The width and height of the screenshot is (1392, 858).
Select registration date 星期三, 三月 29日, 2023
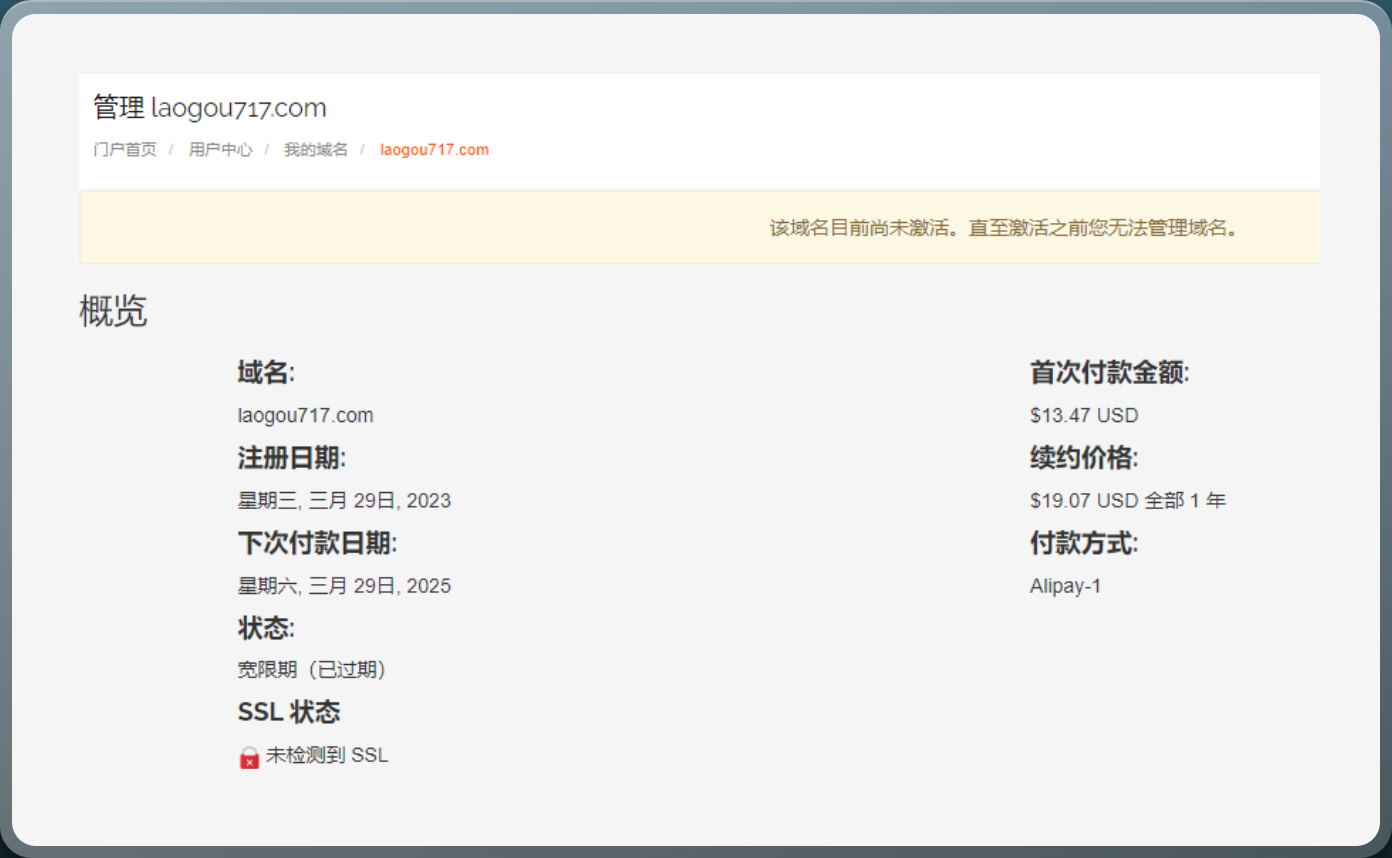pyautogui.click(x=344, y=500)
